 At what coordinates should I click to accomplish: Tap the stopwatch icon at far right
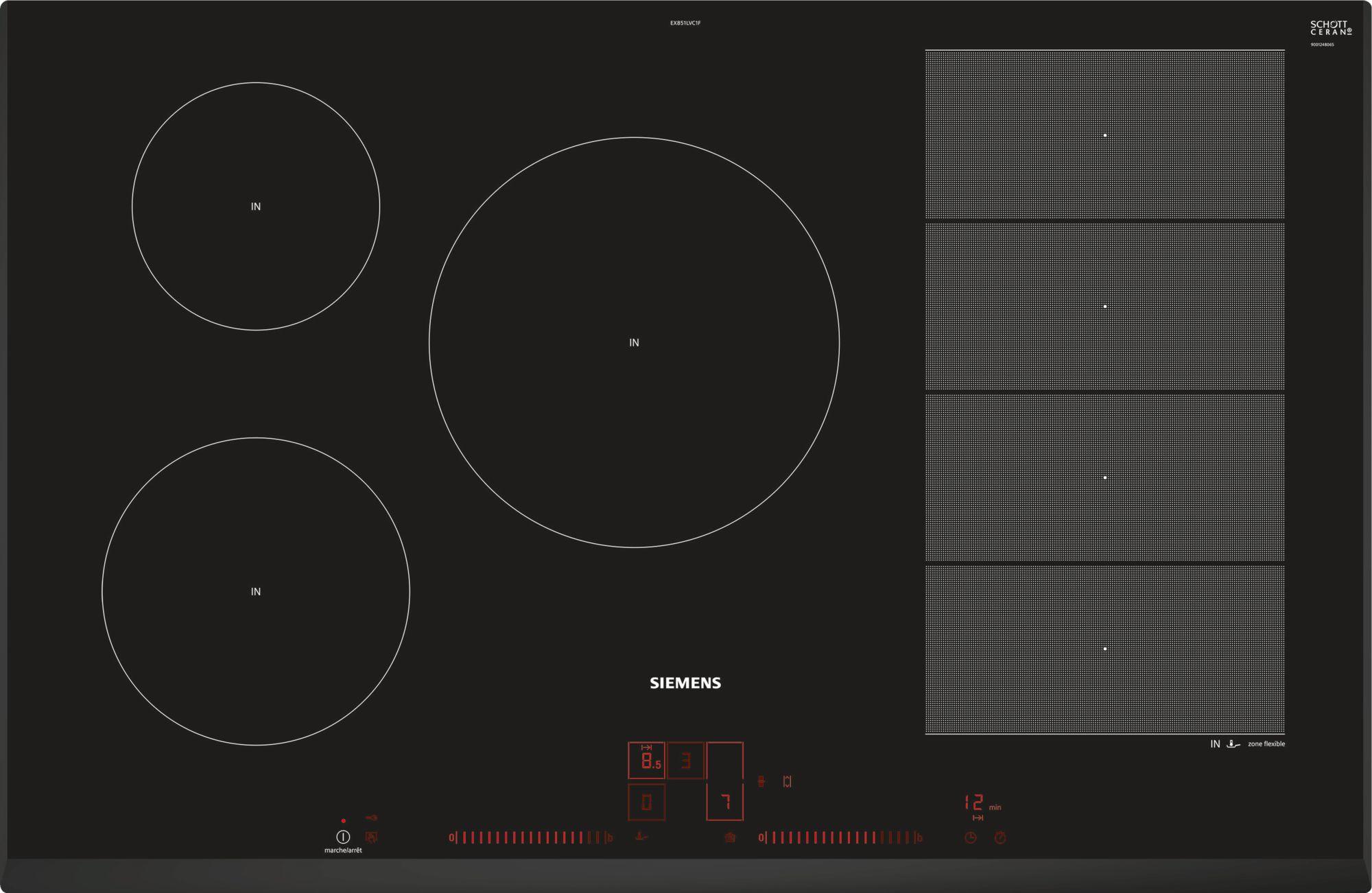click(x=1000, y=837)
